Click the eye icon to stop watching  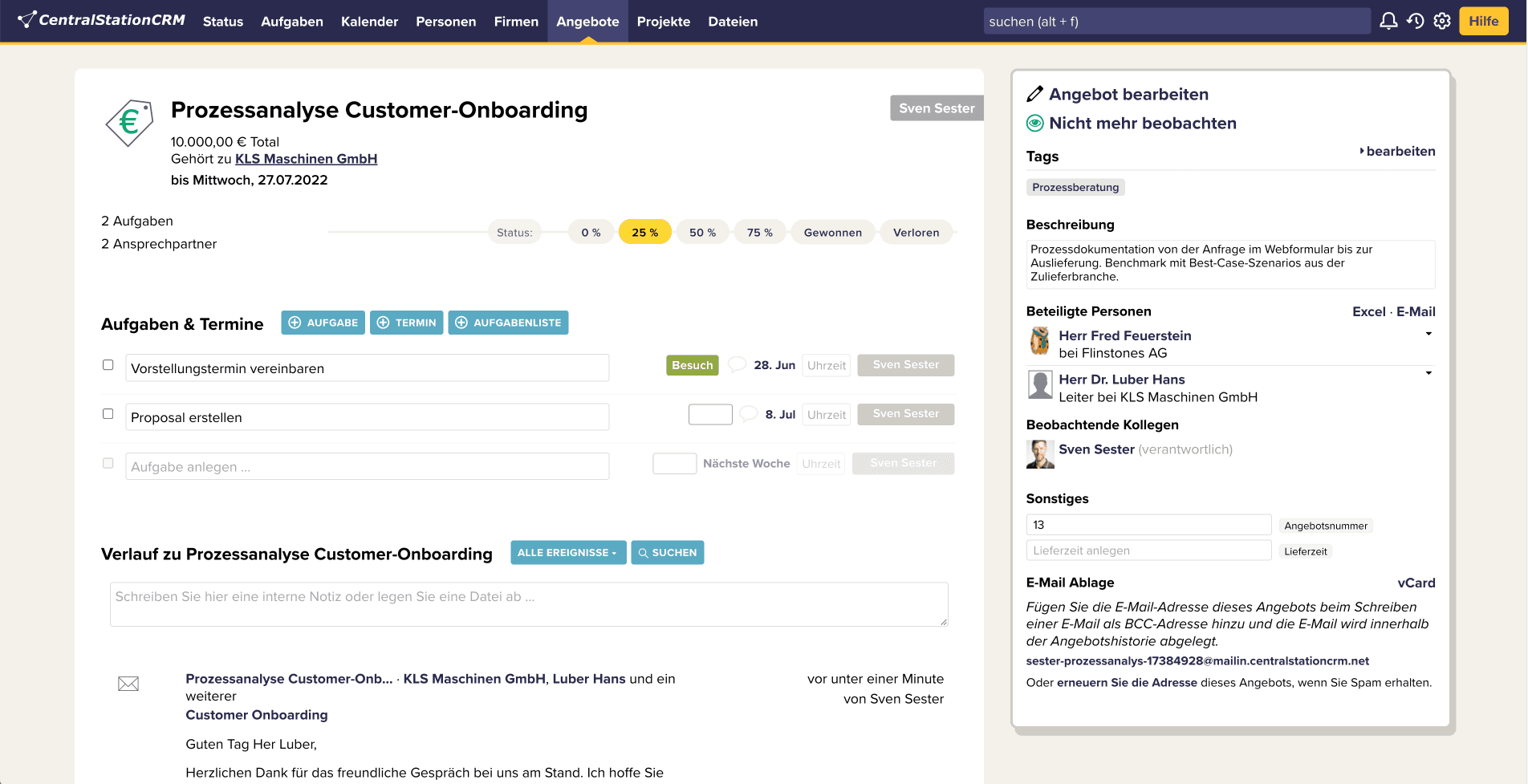click(x=1035, y=124)
